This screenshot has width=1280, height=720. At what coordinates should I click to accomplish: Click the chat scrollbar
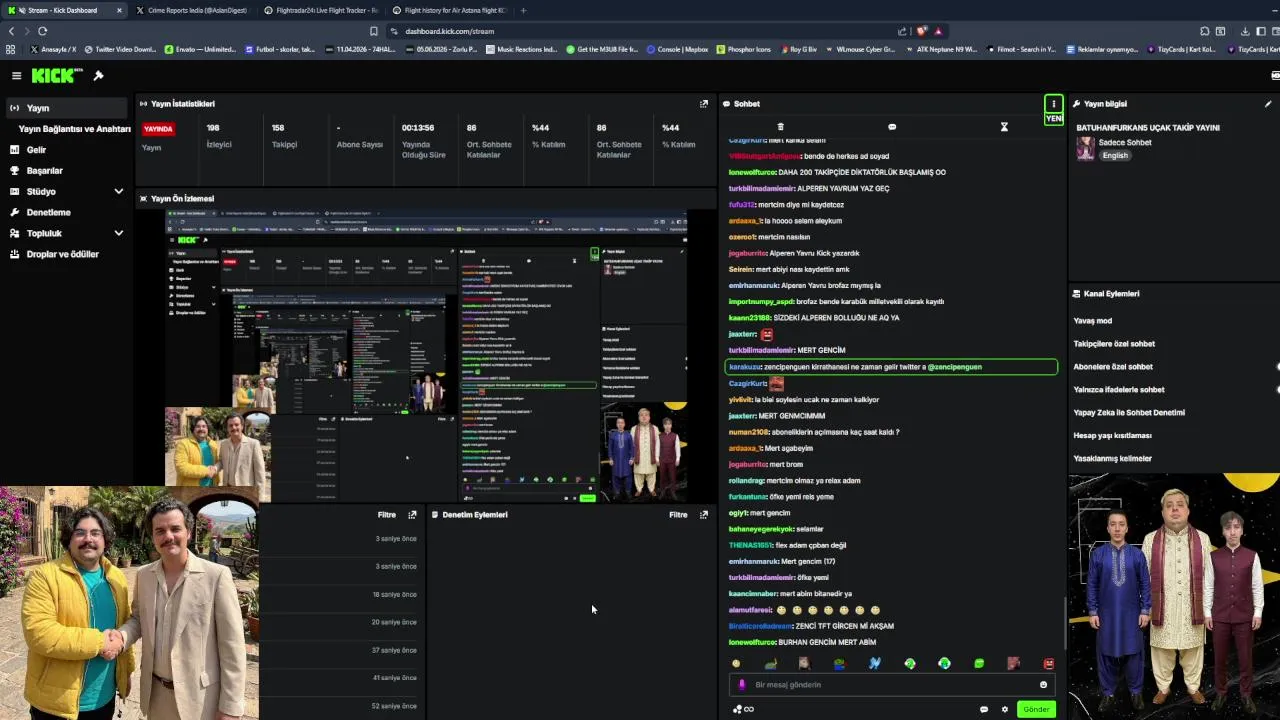[x=1064, y=625]
